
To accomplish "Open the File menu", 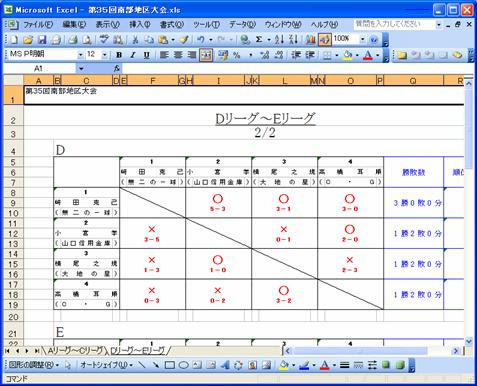I will [38, 24].
